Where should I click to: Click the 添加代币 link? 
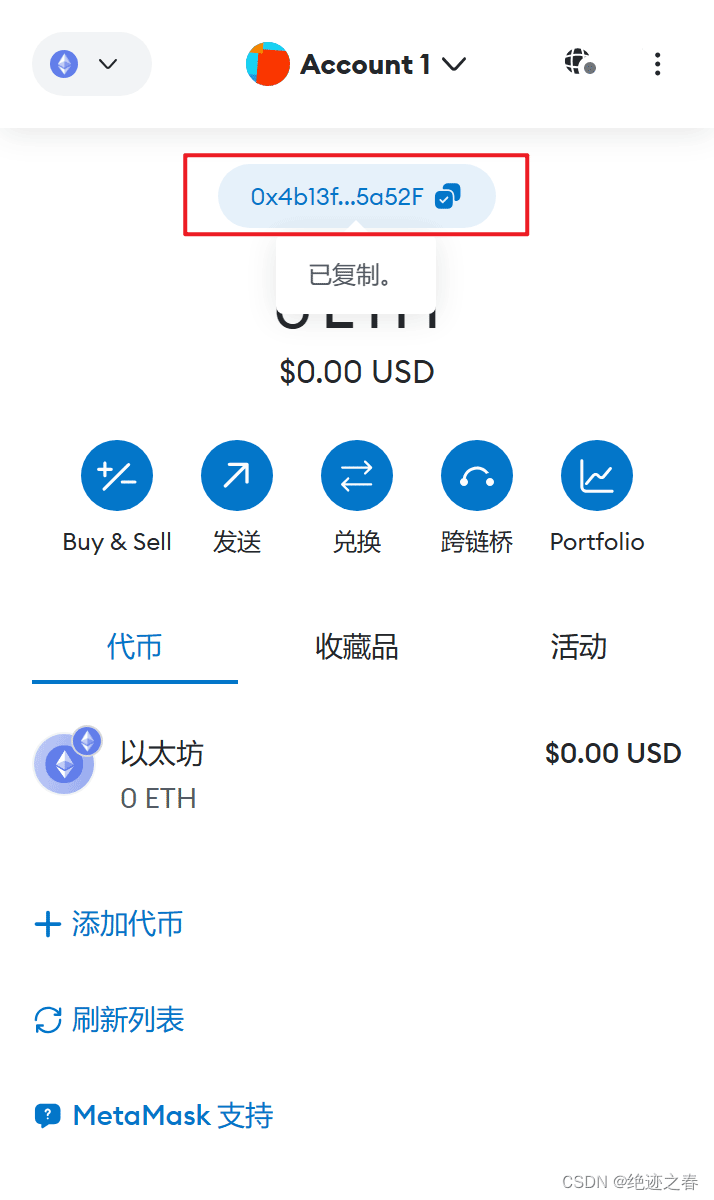point(109,923)
